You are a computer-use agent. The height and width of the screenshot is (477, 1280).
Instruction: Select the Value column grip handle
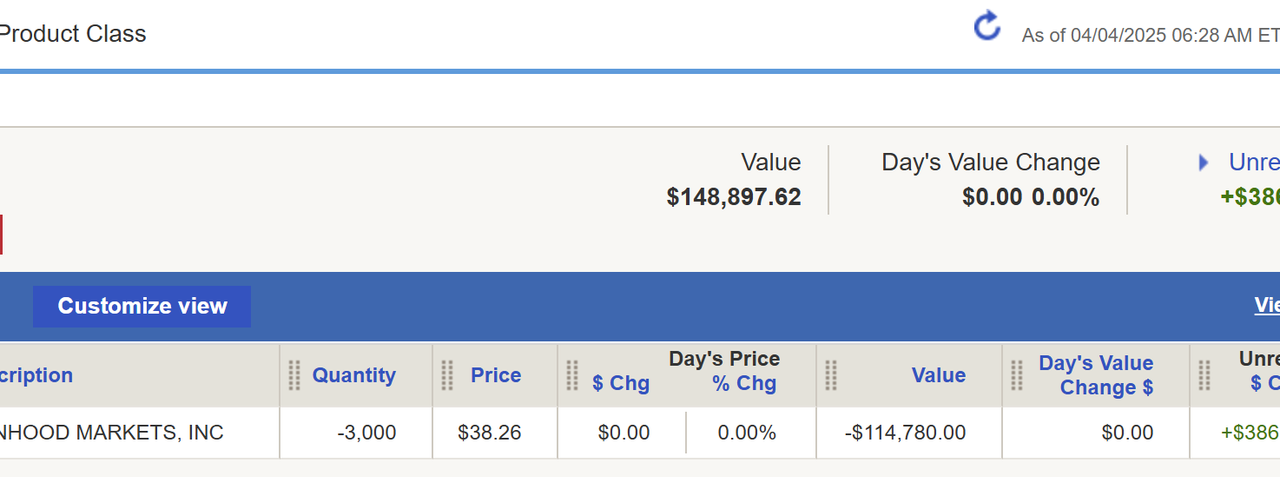pyautogui.click(x=830, y=376)
